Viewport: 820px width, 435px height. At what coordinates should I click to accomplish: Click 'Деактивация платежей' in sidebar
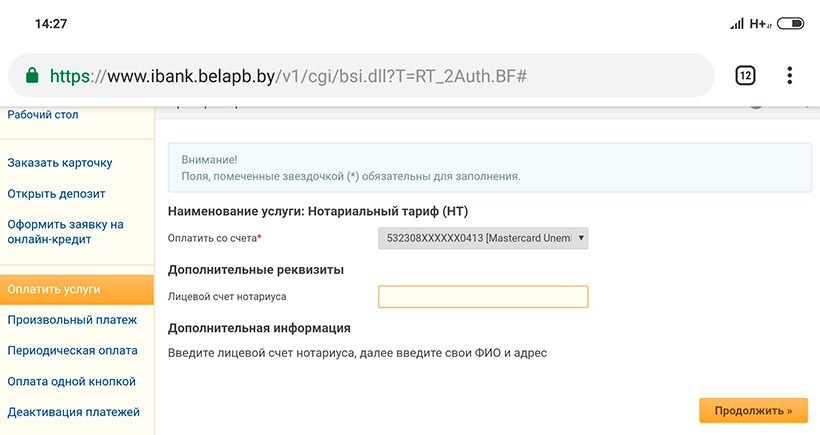pos(73,412)
